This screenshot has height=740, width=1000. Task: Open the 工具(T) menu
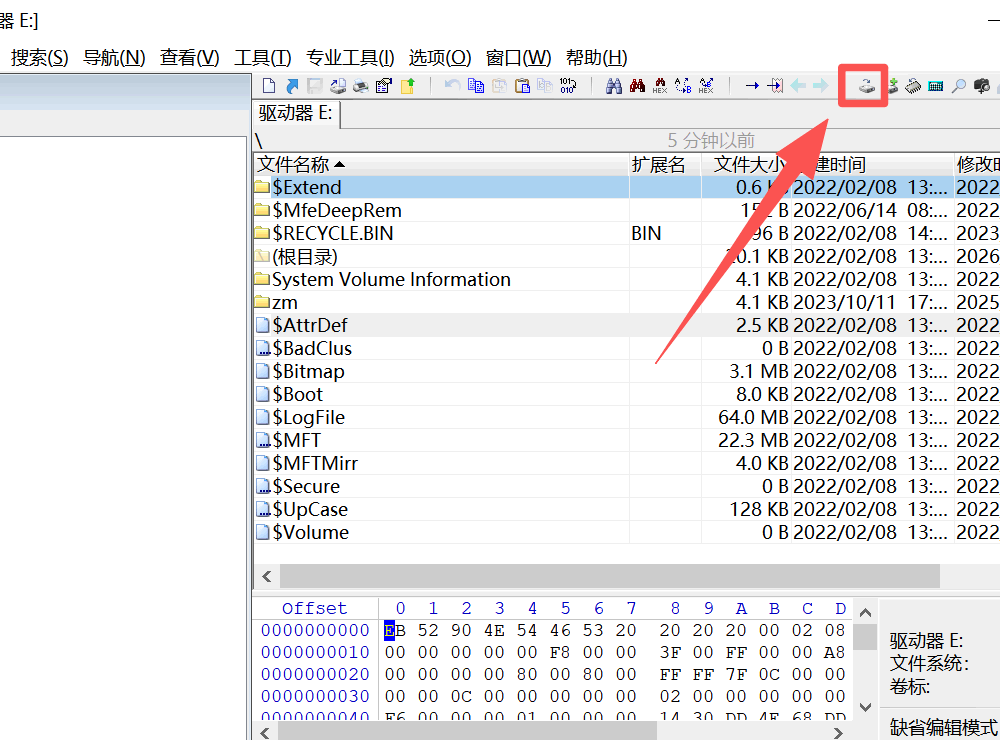tap(262, 58)
